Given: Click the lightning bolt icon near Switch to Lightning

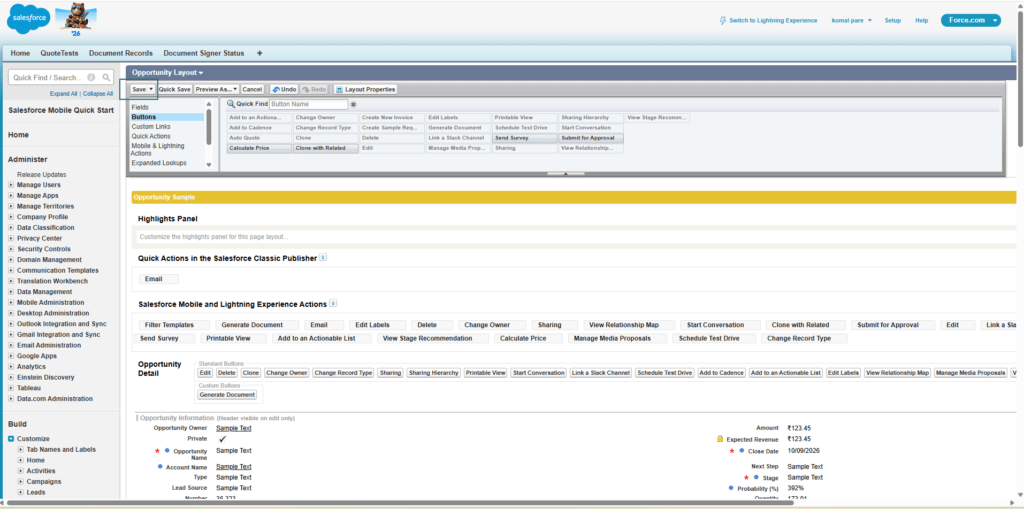Looking at the screenshot, I should [722, 20].
